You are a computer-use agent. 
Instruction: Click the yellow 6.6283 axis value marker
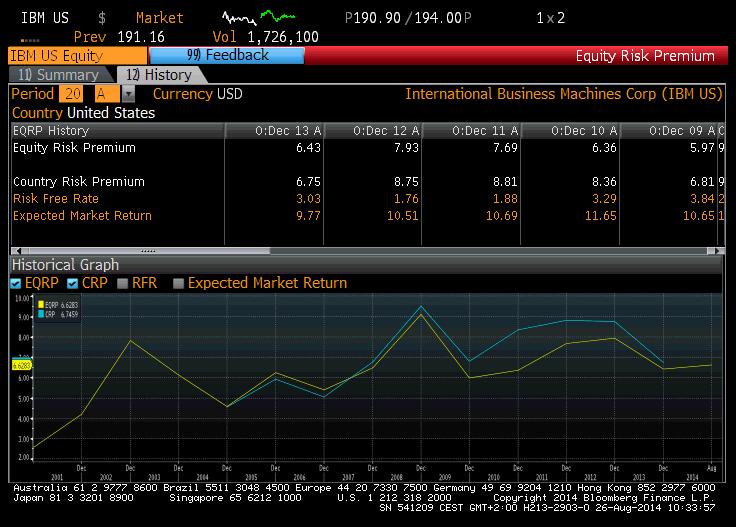tap(22, 365)
